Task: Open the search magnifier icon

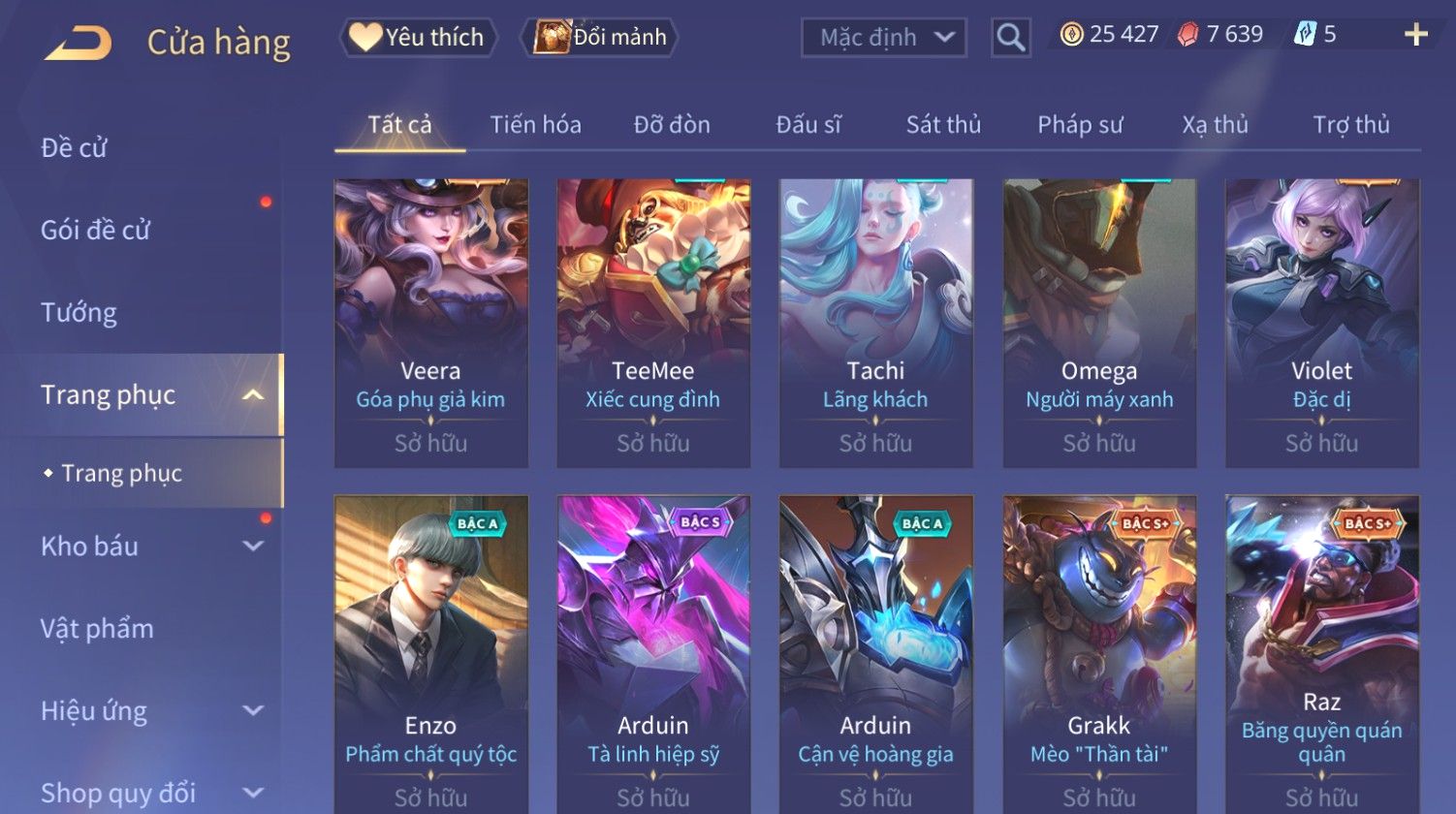Action: tap(1010, 38)
